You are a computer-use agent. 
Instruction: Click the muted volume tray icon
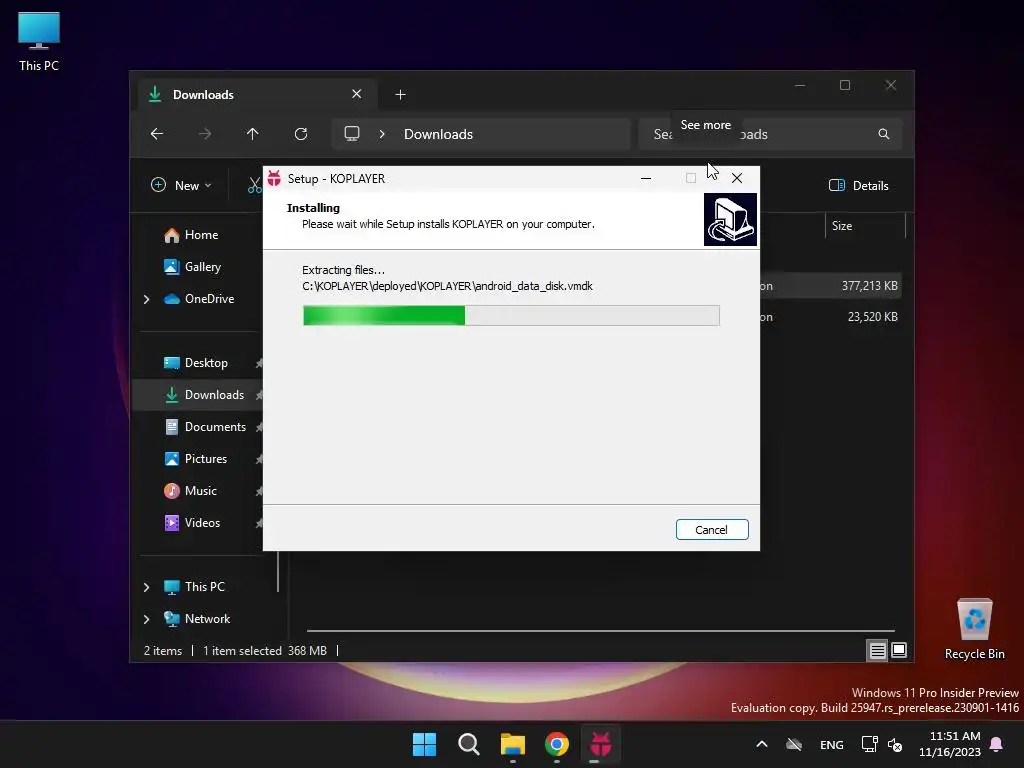coord(895,744)
